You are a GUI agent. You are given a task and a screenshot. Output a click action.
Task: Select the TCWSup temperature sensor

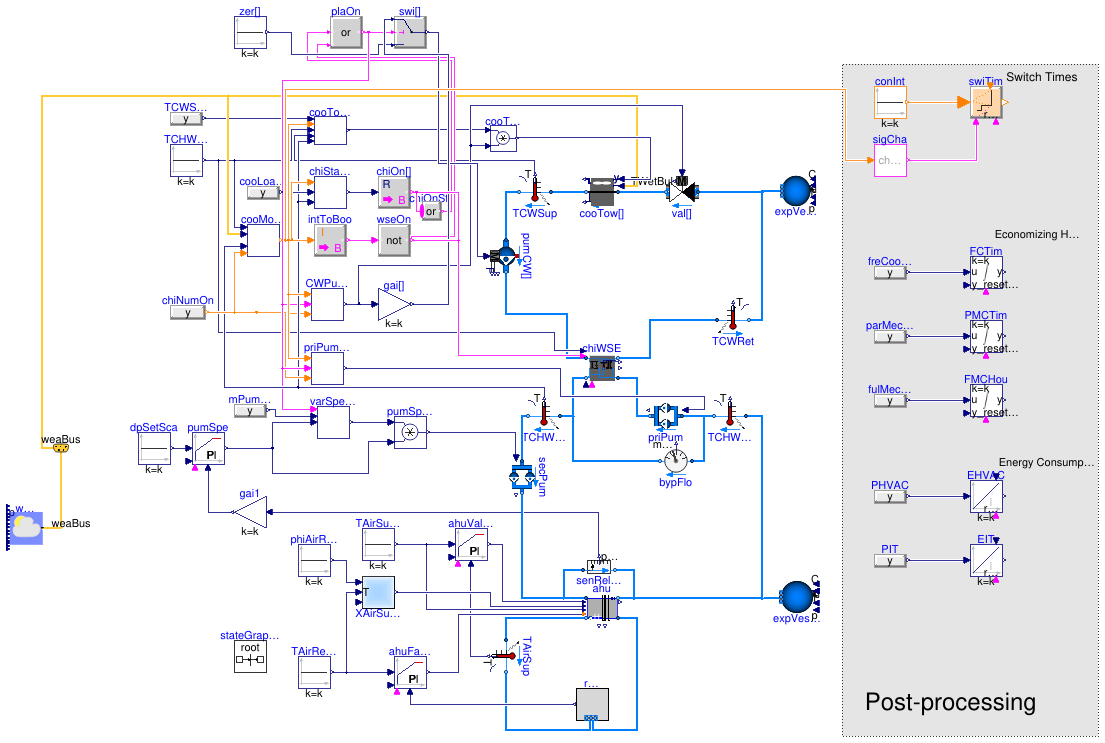(x=535, y=189)
